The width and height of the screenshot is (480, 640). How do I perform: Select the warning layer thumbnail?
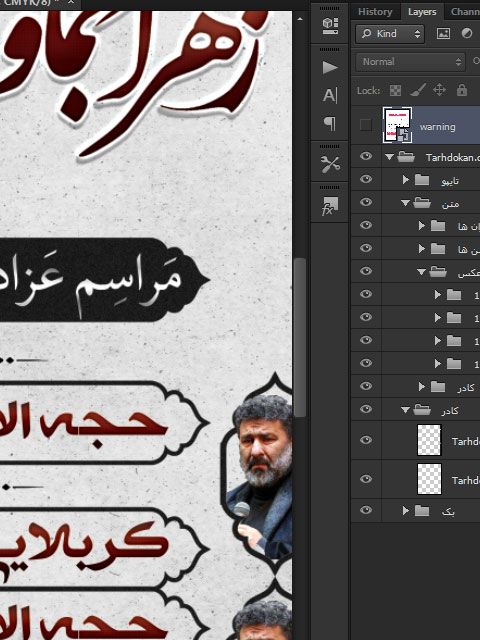[397, 125]
